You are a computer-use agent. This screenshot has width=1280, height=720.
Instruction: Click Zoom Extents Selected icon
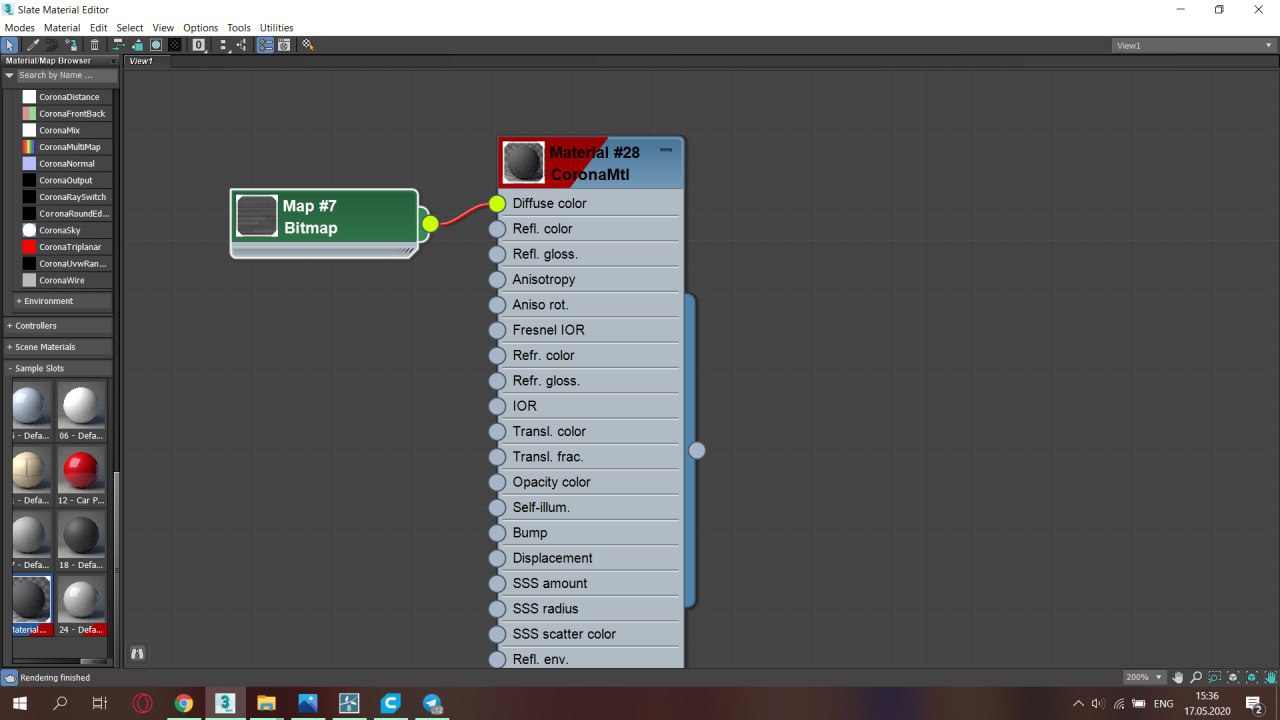pyautogui.click(x=1251, y=677)
